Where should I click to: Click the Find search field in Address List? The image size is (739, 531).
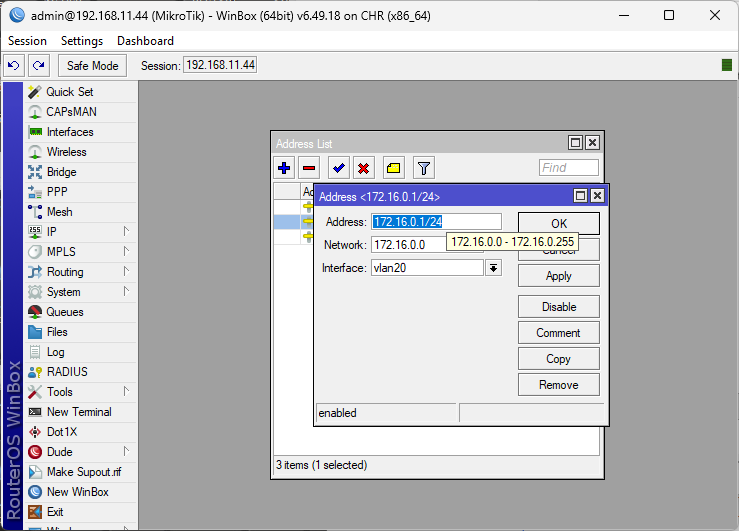click(x=568, y=168)
